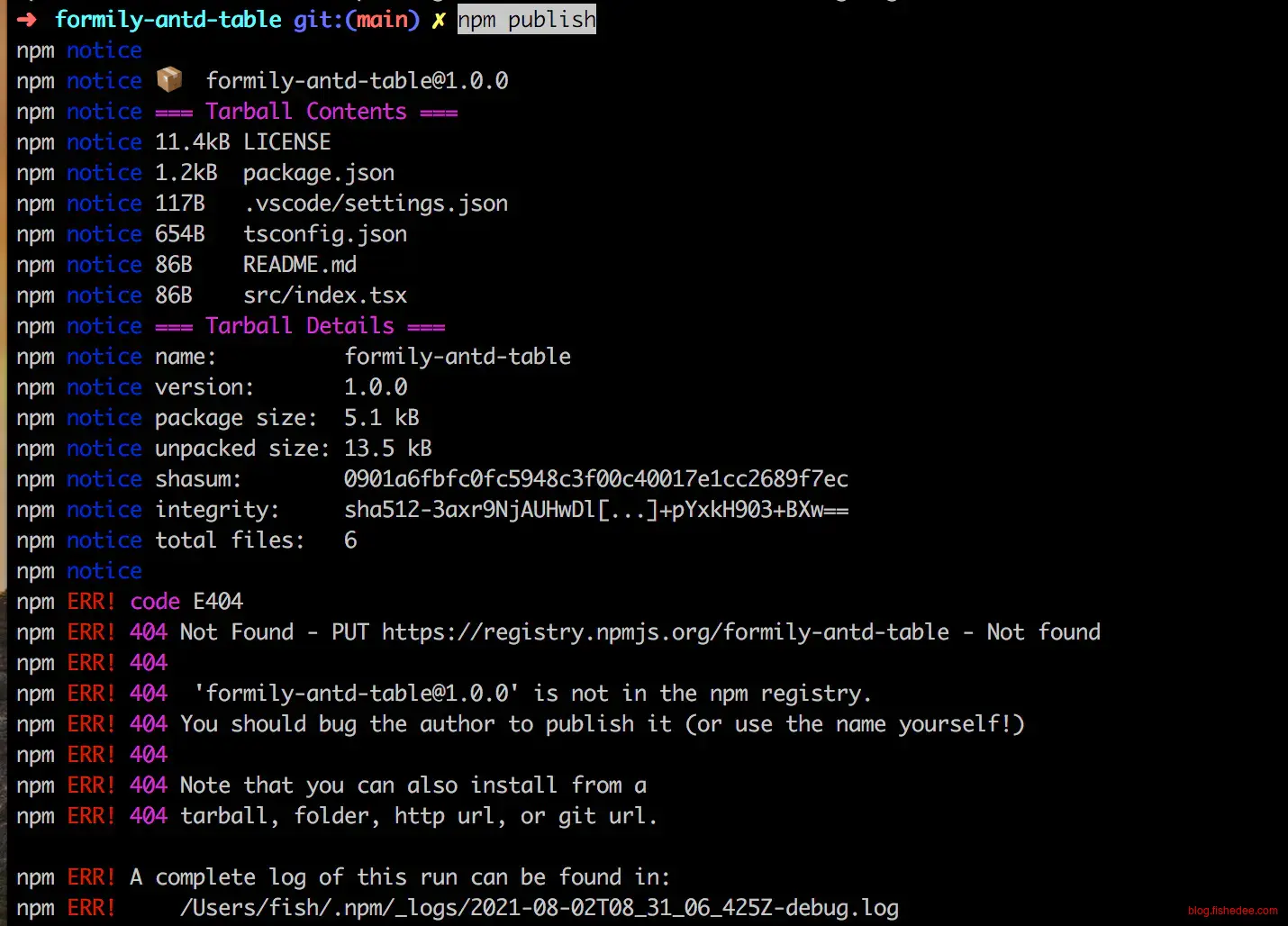This screenshot has width=1288, height=926.
Task: Click the .vscode/settings.json entry
Action: pos(376,203)
